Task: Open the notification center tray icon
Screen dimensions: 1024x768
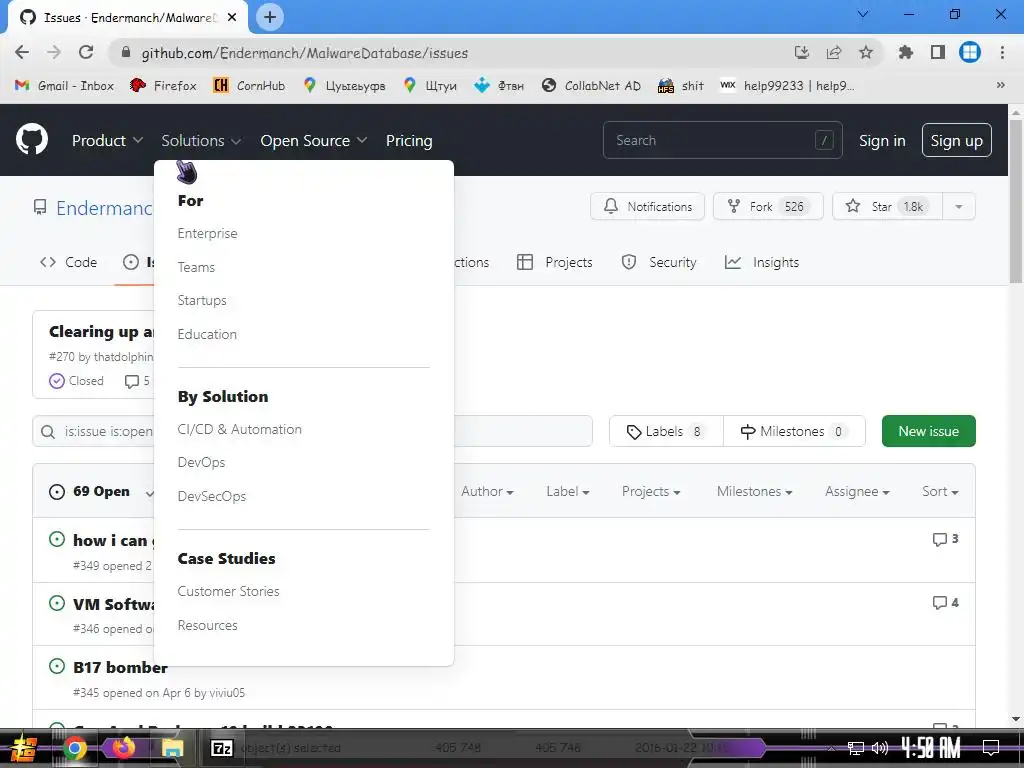Action: 991,748
